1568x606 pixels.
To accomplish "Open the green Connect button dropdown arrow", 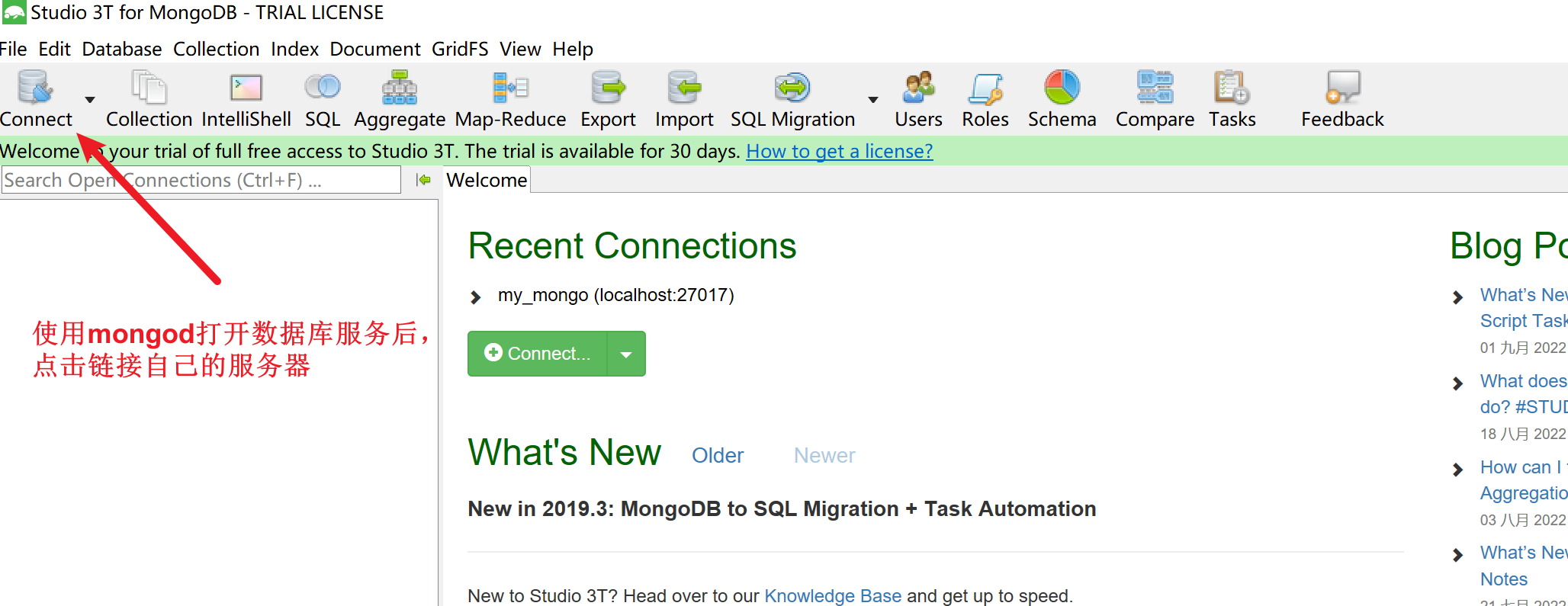I will click(626, 354).
